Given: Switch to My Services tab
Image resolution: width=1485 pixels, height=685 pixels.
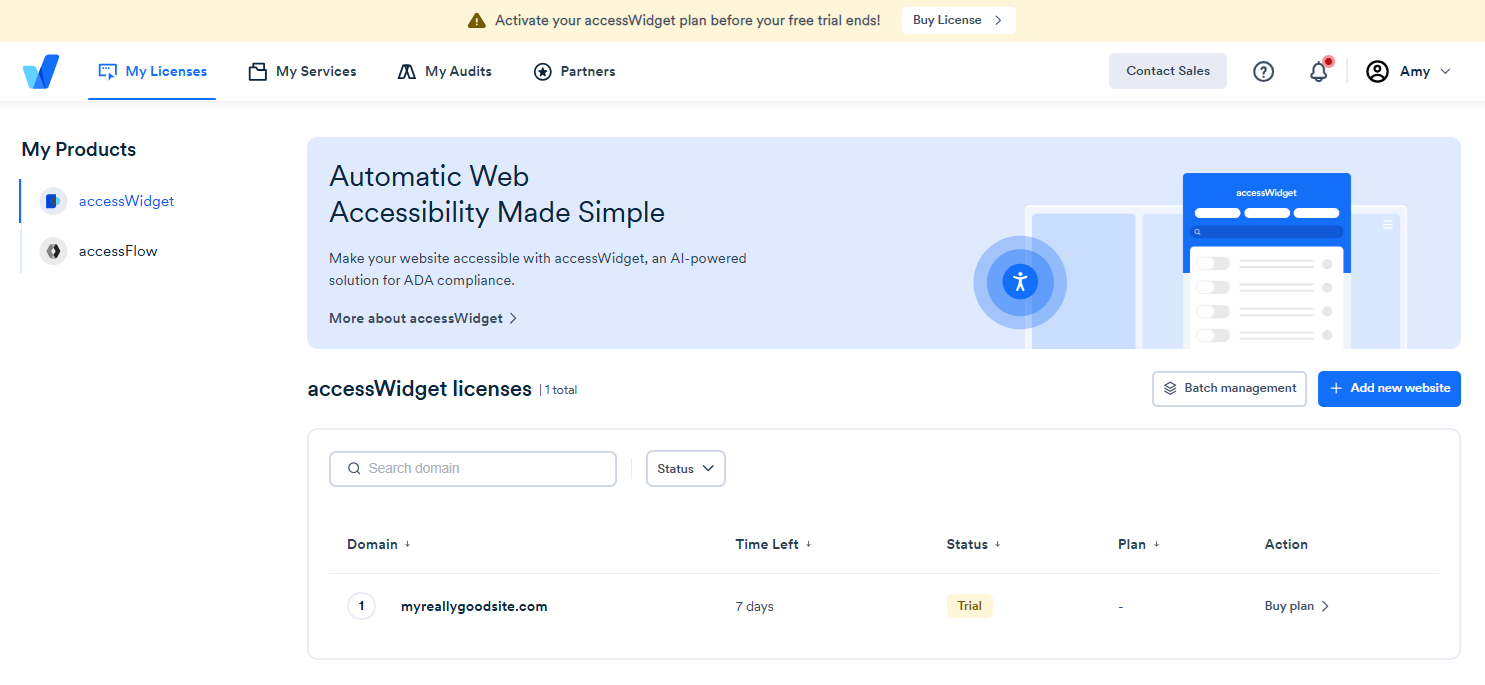Looking at the screenshot, I should coord(302,72).
